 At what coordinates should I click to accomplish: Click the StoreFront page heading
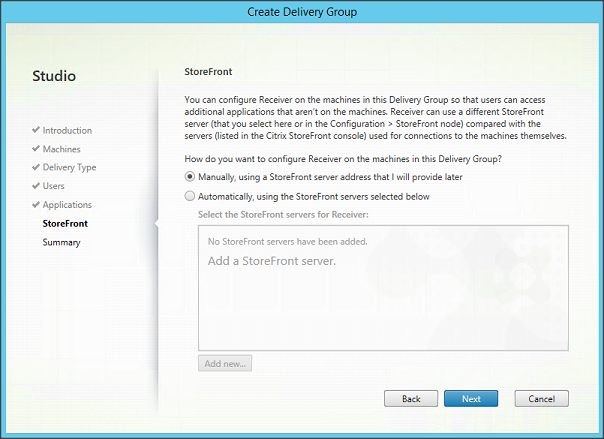tap(208, 72)
